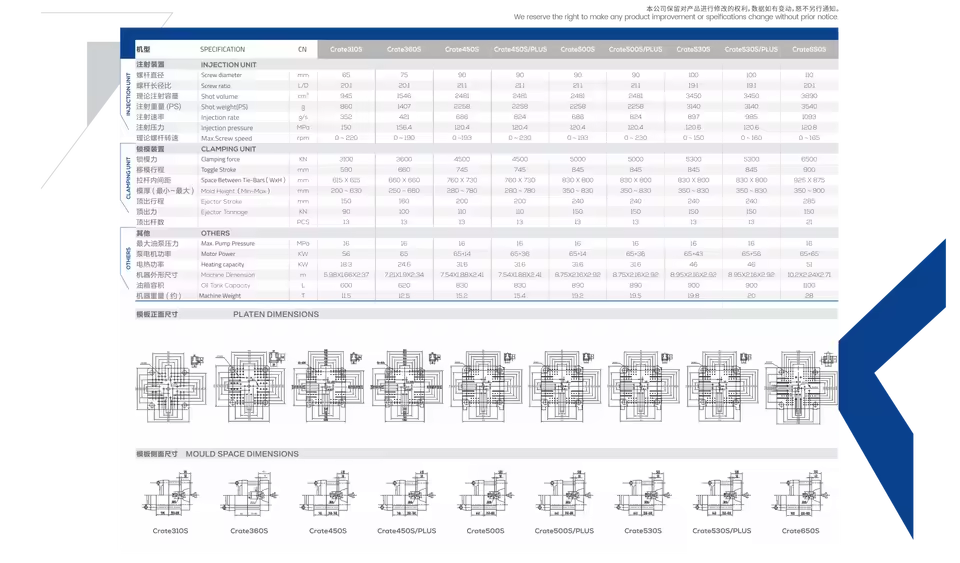The image size is (960, 563).
Task: Click the 'Machine Dimension' row label
Action: coord(228,275)
